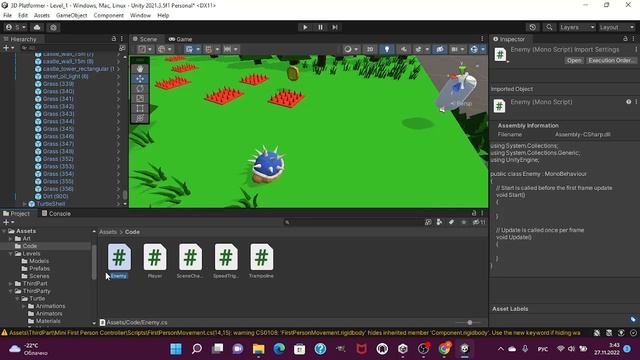Viewport: 640px width, 360px height.
Task: Open the Undo History icon
Action: pos(532,27)
